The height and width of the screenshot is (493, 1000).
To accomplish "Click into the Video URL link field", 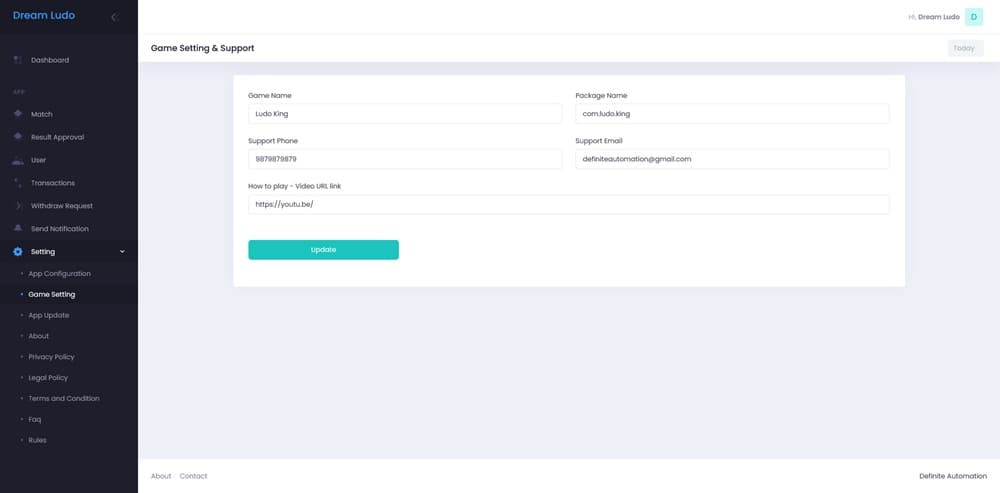I will (568, 204).
